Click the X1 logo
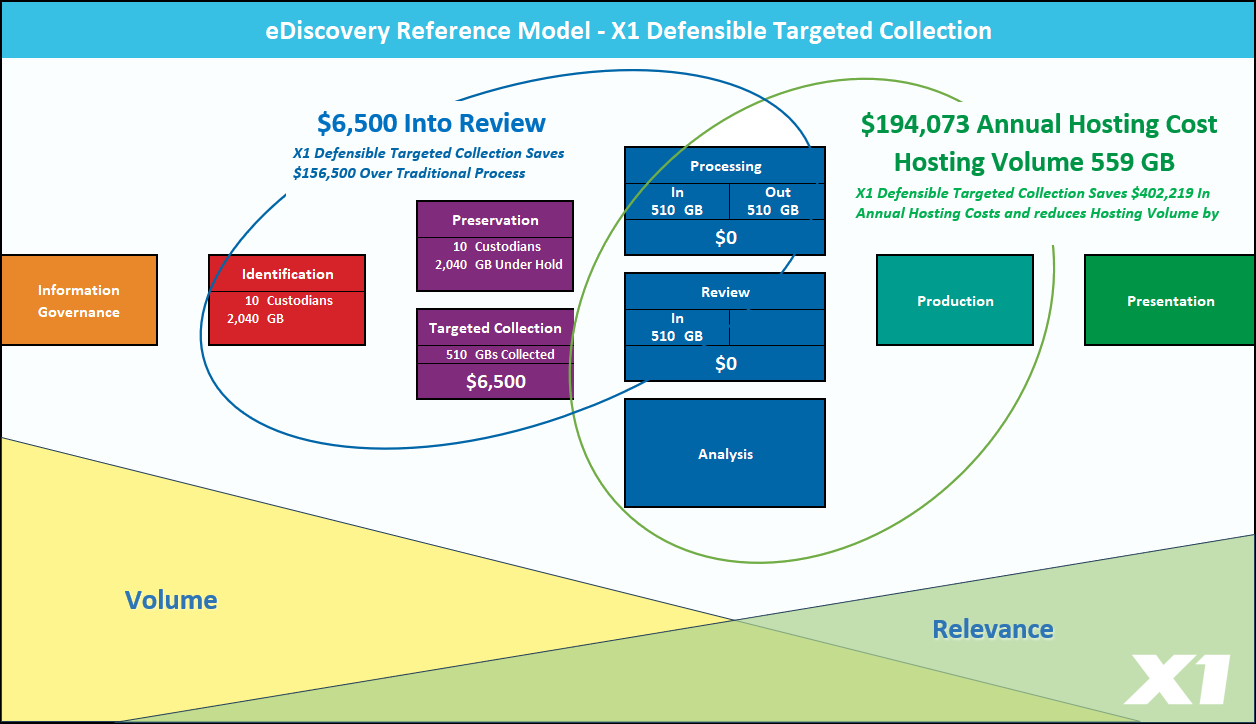The height and width of the screenshot is (724, 1256). tap(1177, 680)
